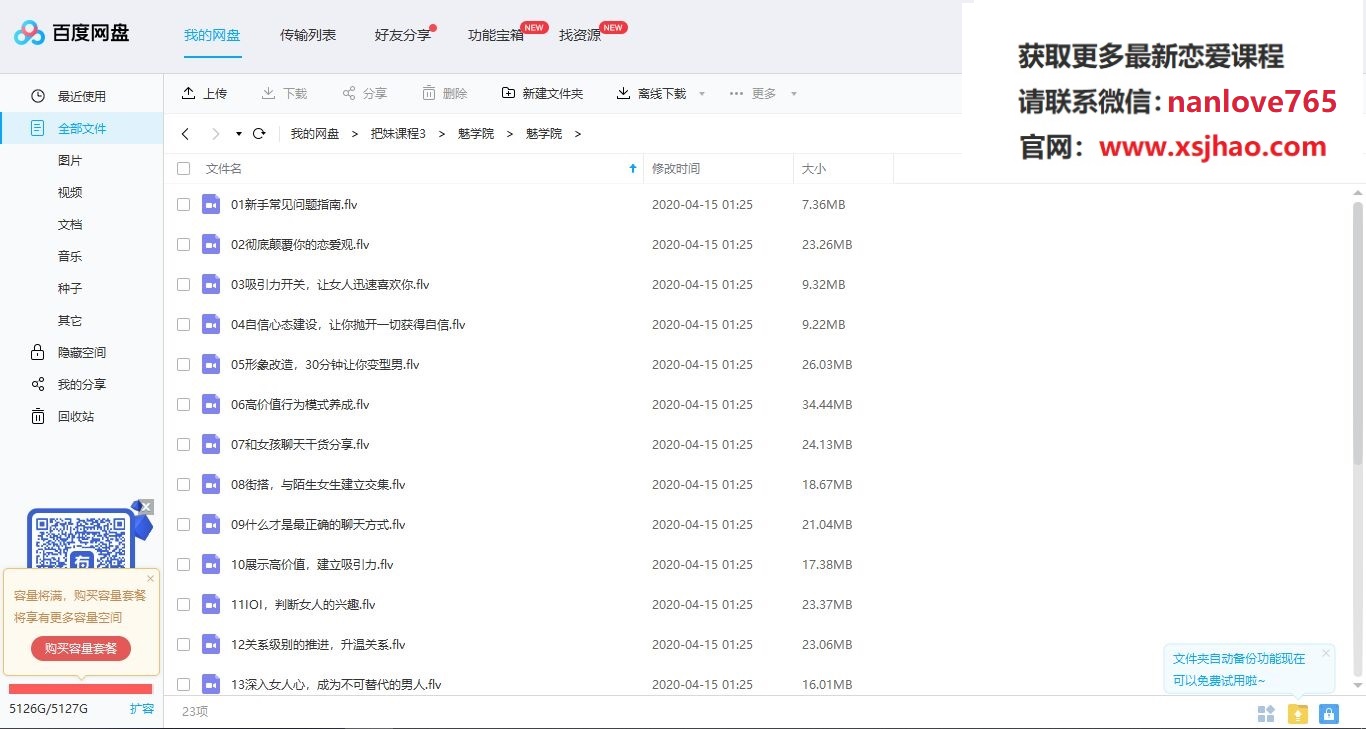1366x729 pixels.
Task: Click video file icon for 06高价值行为模式养成.flv
Action: [210, 404]
